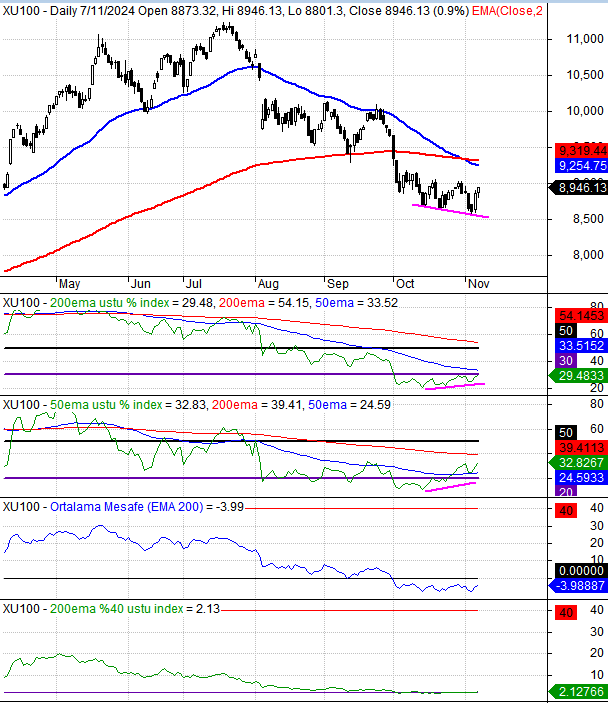
Task: Click the '200ema %40 ustu index' pane title
Action: [117, 609]
